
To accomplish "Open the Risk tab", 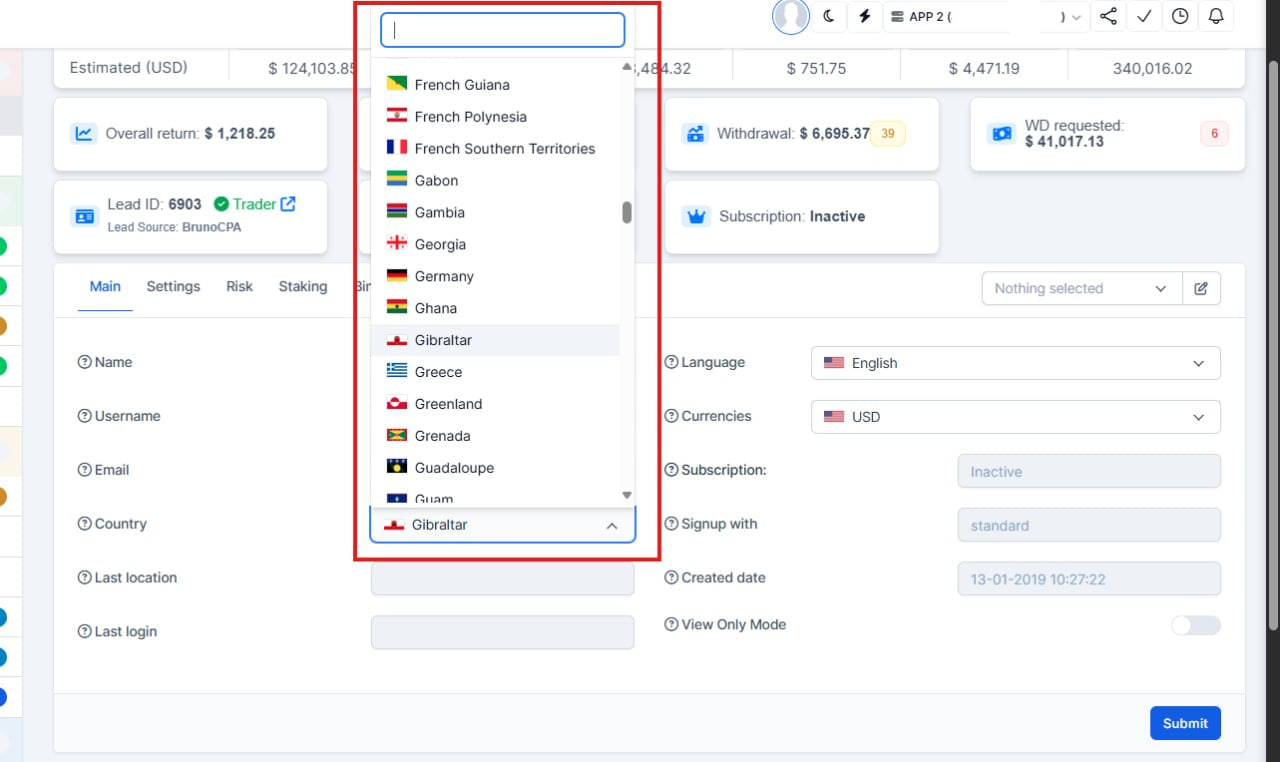I will click(239, 286).
